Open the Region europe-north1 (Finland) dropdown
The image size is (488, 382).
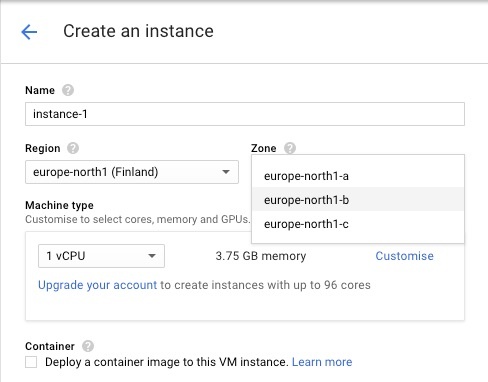132,172
